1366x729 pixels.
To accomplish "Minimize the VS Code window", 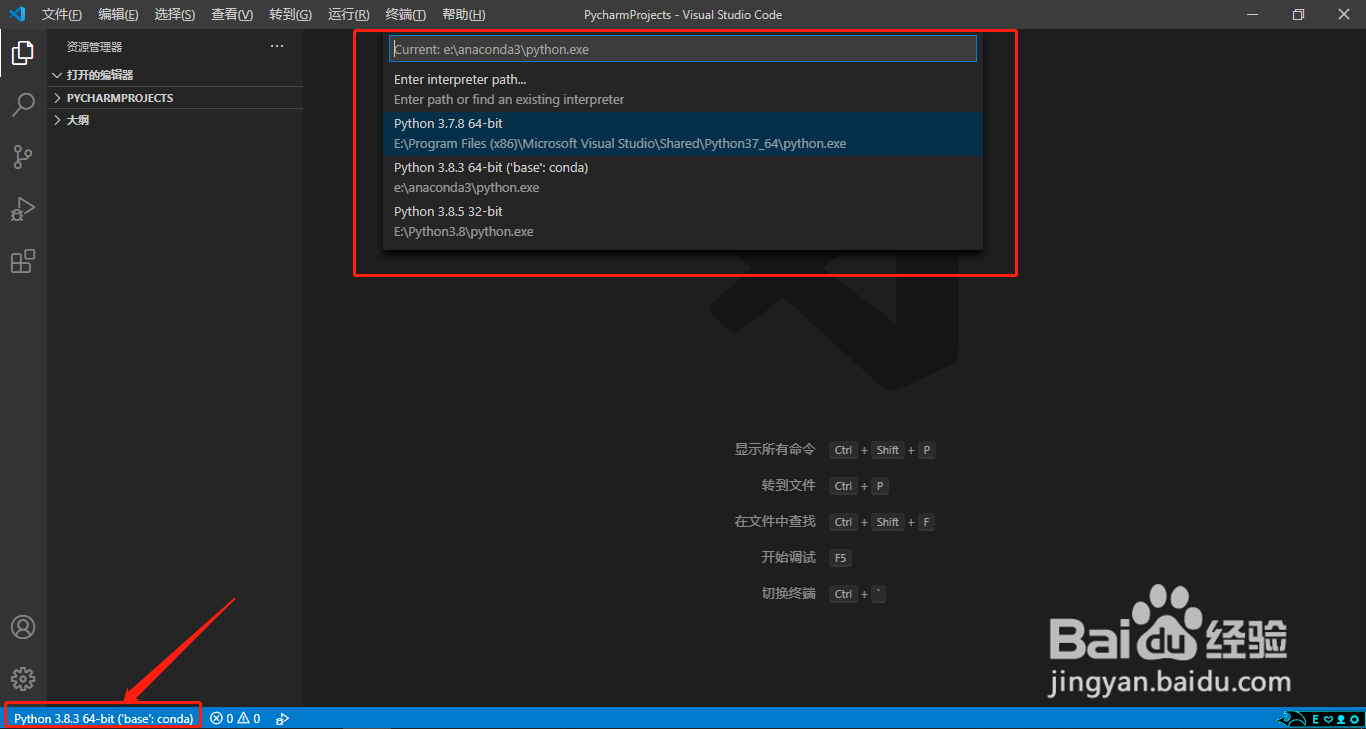I will 1252,14.
